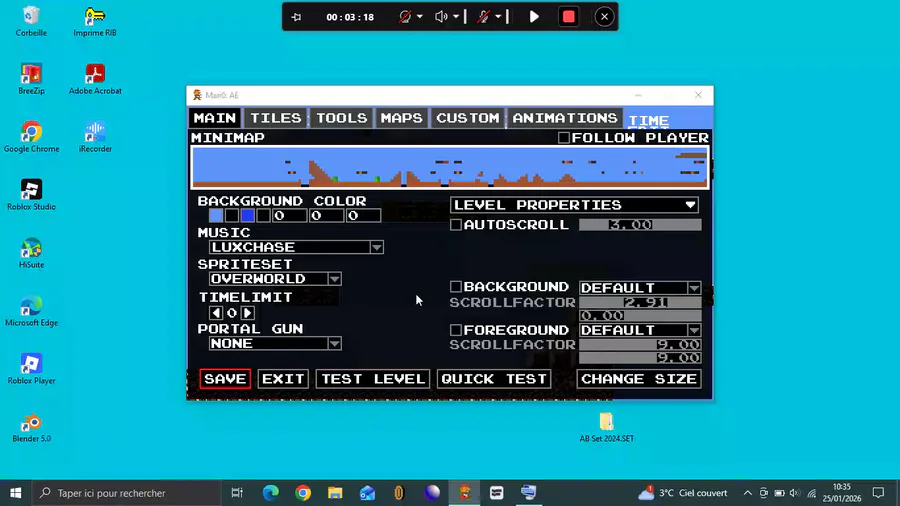Select the Imprime RIB desktop icon
Viewport: 900px width, 506px height.
click(95, 22)
